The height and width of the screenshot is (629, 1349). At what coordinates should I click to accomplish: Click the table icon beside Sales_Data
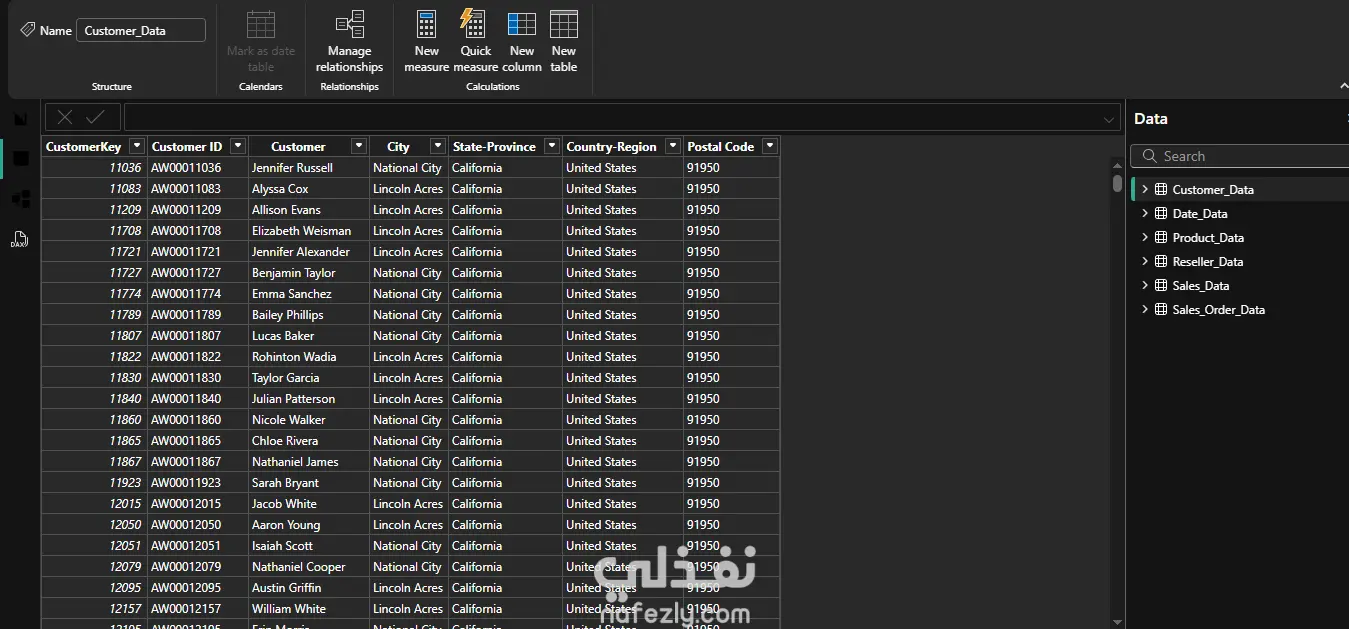1161,285
